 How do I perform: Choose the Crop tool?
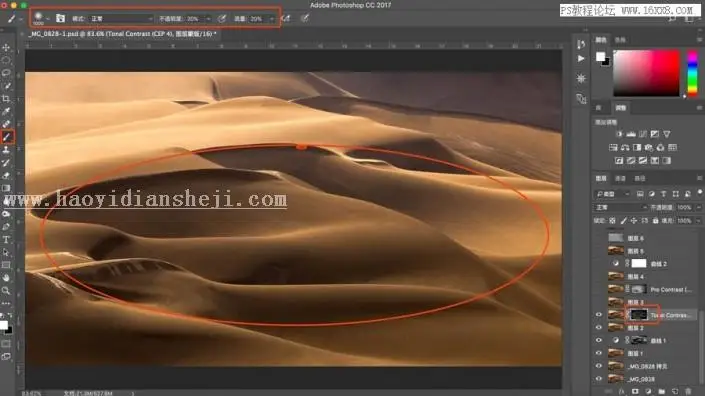click(6, 98)
